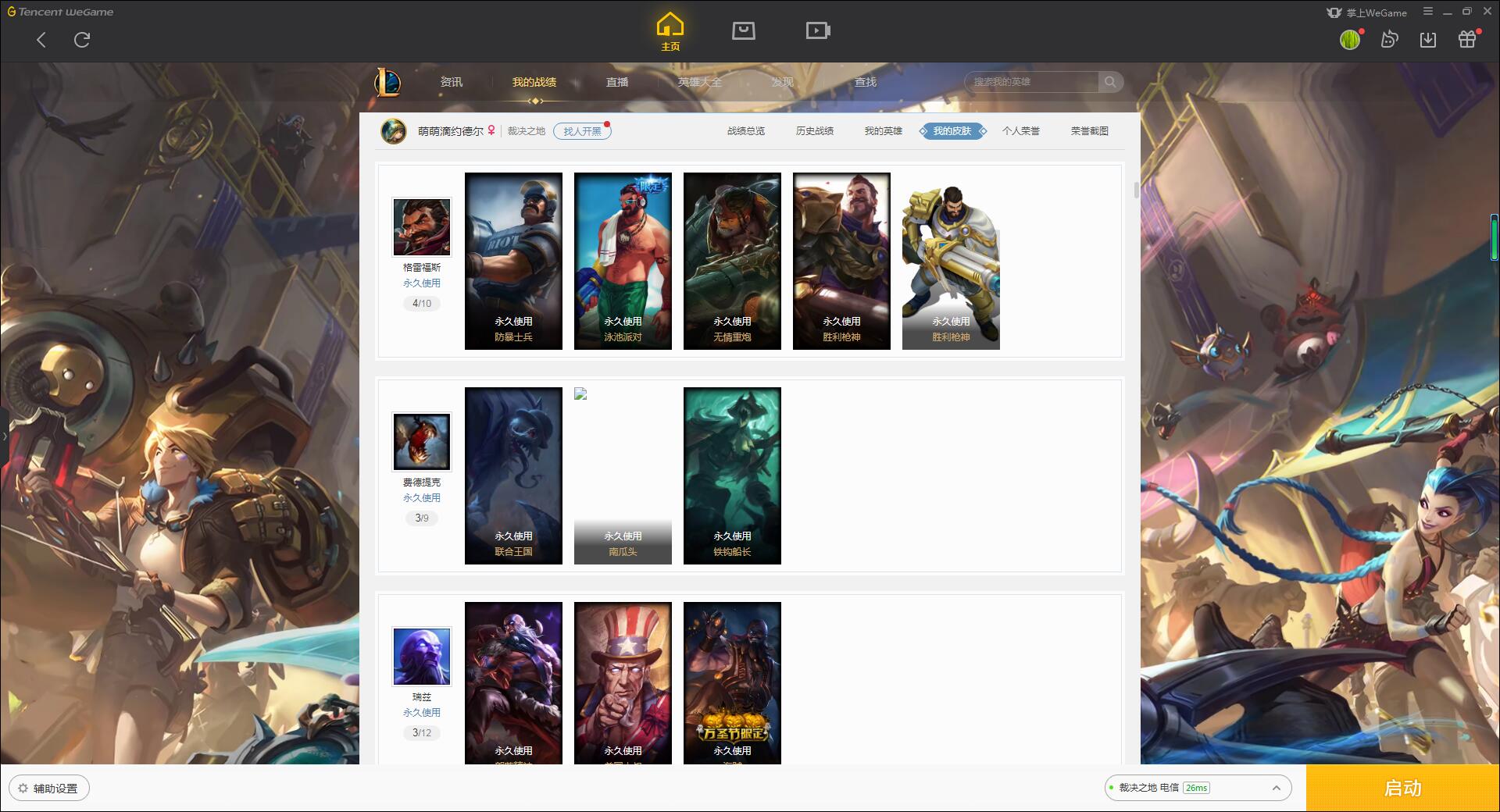This screenshot has width=1500, height=812.
Task: Click 裁决之地 server name text
Action: [527, 131]
